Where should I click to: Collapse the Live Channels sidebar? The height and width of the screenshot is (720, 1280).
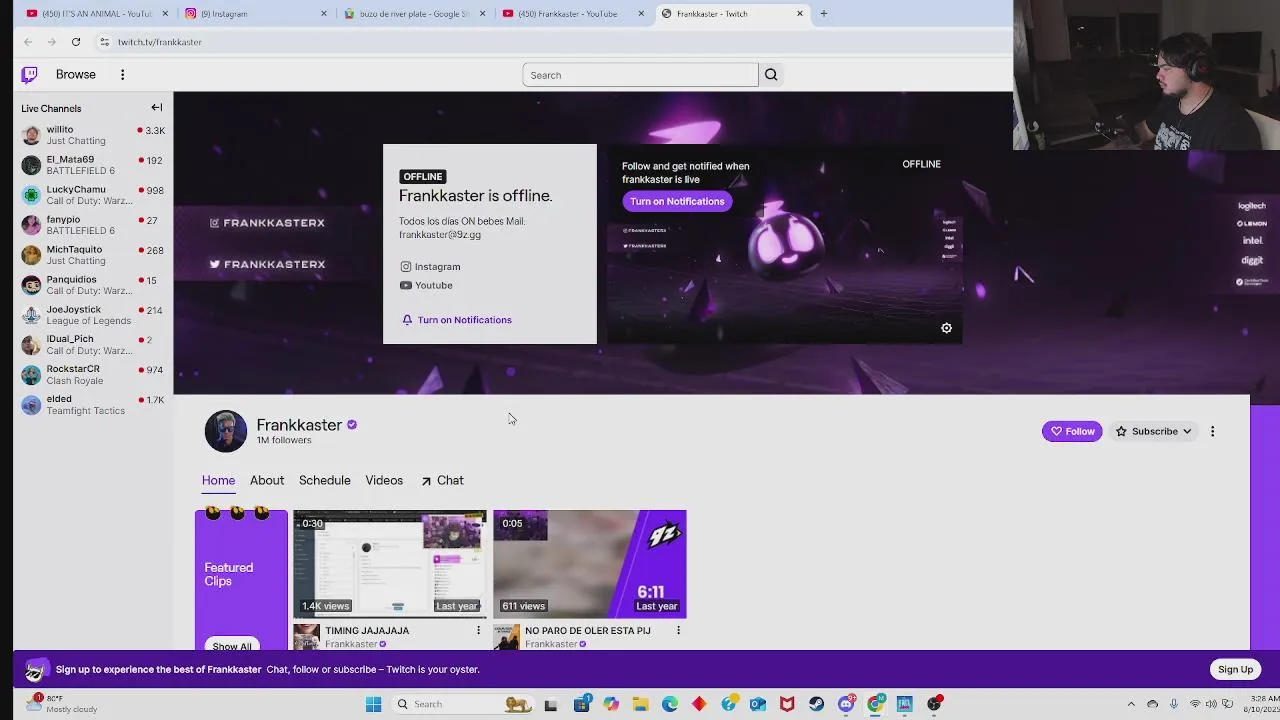tap(157, 108)
